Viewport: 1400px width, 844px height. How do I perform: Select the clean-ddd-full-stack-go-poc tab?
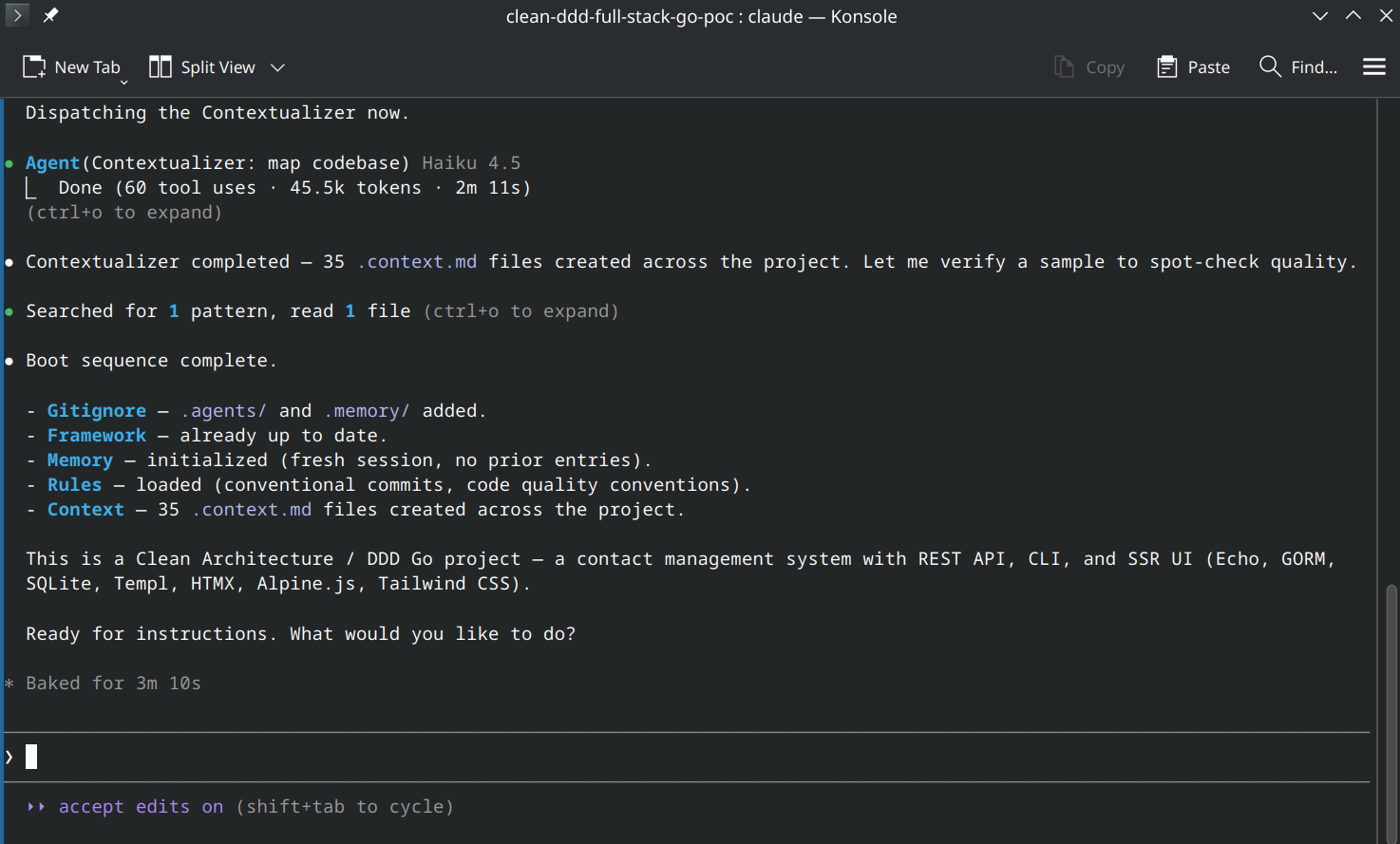coord(701,15)
